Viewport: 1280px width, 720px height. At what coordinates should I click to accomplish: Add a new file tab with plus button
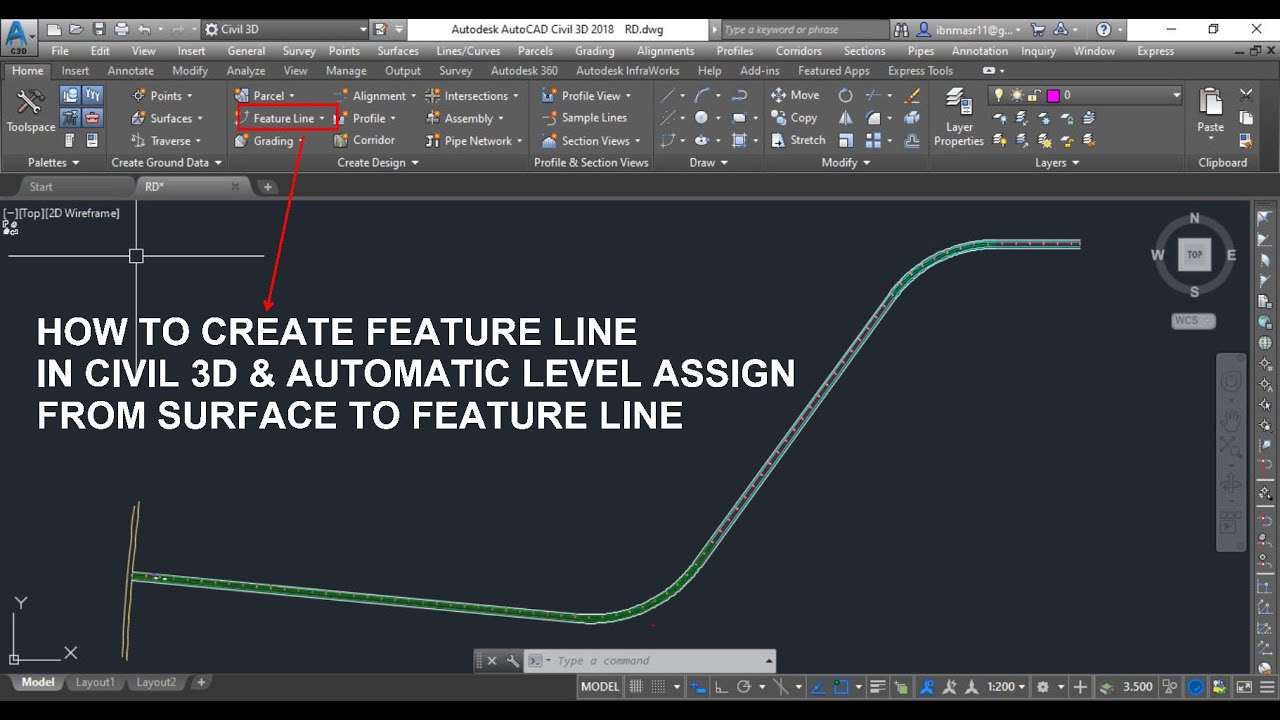pos(267,186)
